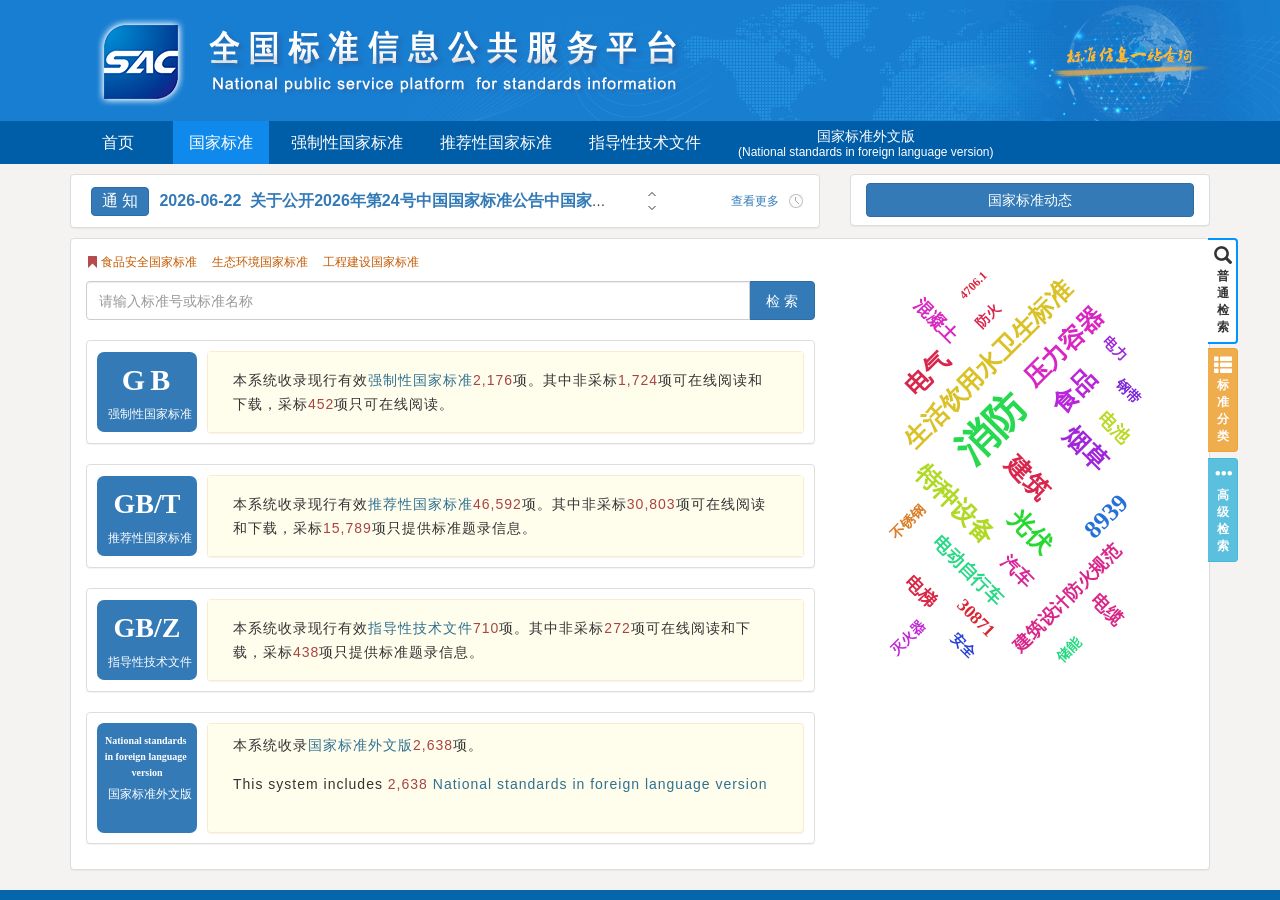Click 钢带 in the word cloud
This screenshot has height=900, width=1280.
click(1128, 391)
